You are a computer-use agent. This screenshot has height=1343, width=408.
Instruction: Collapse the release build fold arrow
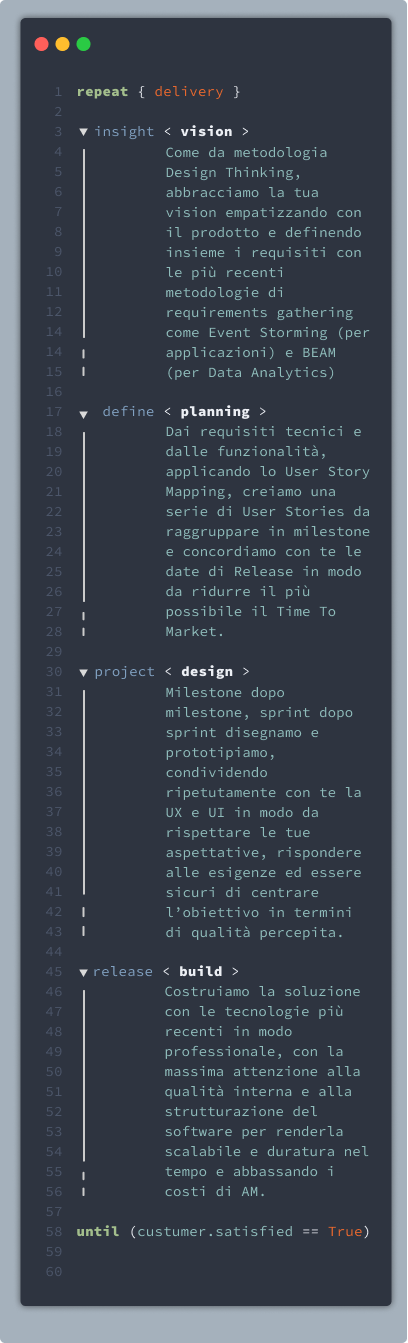[x=83, y=972]
